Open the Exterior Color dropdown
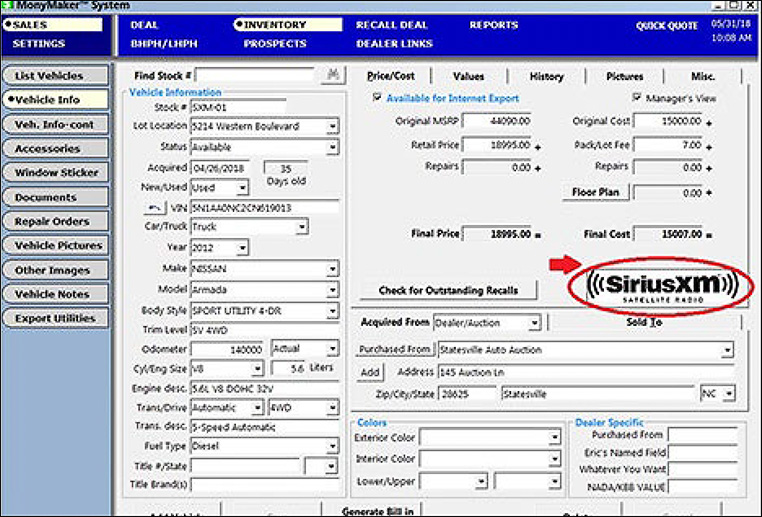 tap(554, 437)
